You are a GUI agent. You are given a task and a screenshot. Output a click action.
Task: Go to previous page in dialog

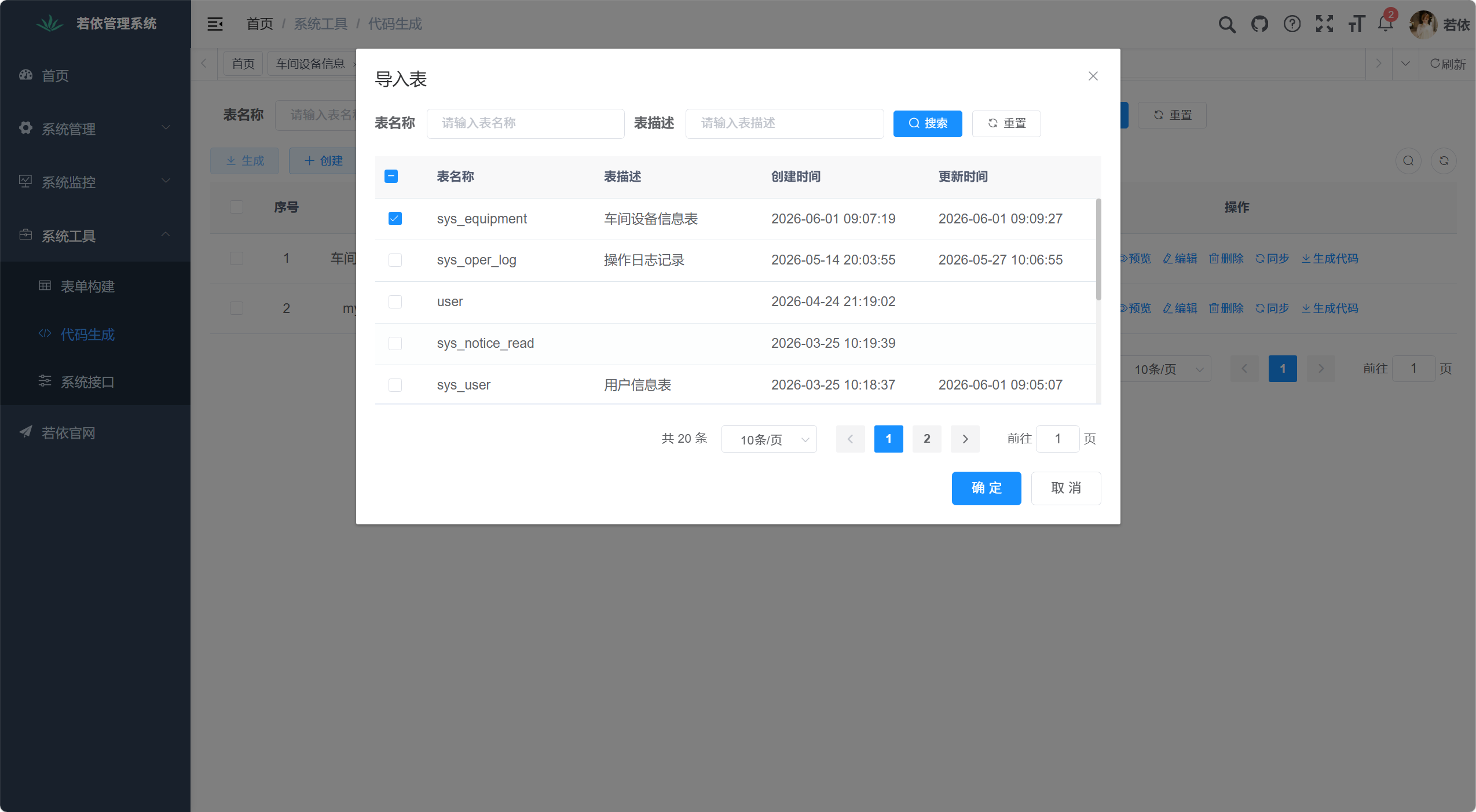pos(850,439)
